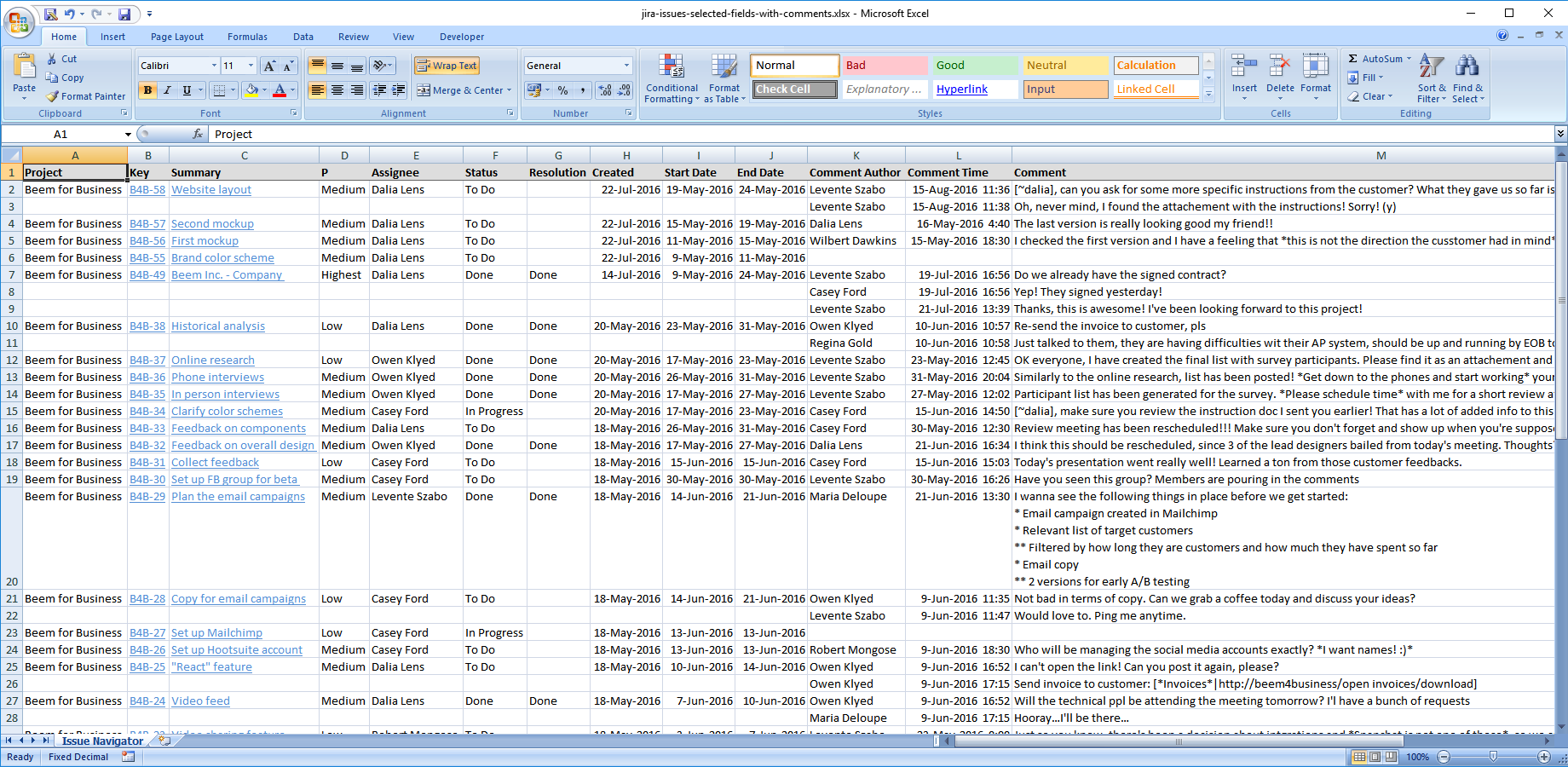Open the B4B-58 issue key hyperlink
This screenshot has width=1568, height=767.
pyautogui.click(x=147, y=190)
